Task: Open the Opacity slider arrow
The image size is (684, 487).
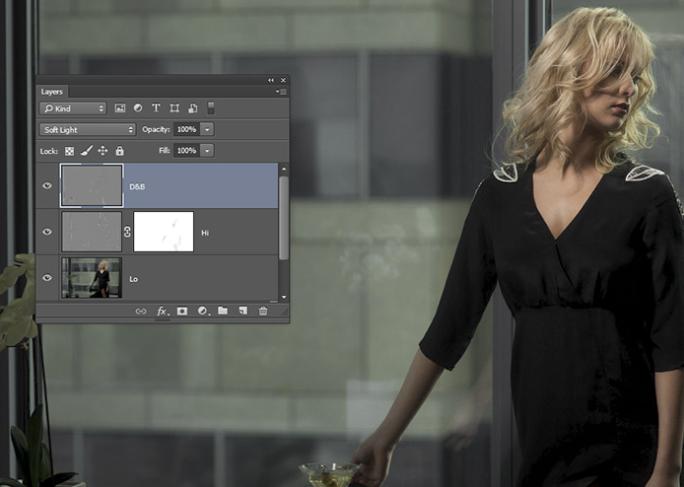Action: click(x=207, y=129)
